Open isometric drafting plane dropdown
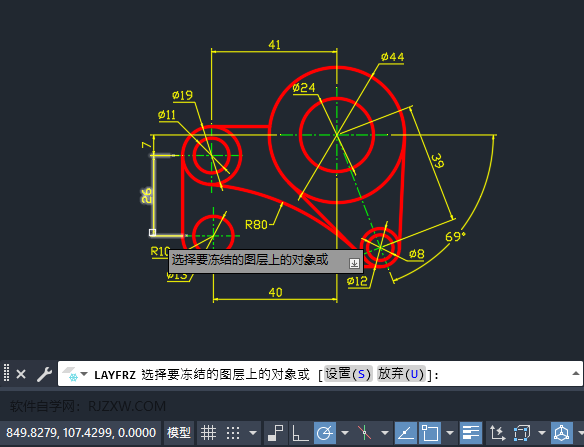This screenshot has height=447, width=584. click(x=385, y=433)
